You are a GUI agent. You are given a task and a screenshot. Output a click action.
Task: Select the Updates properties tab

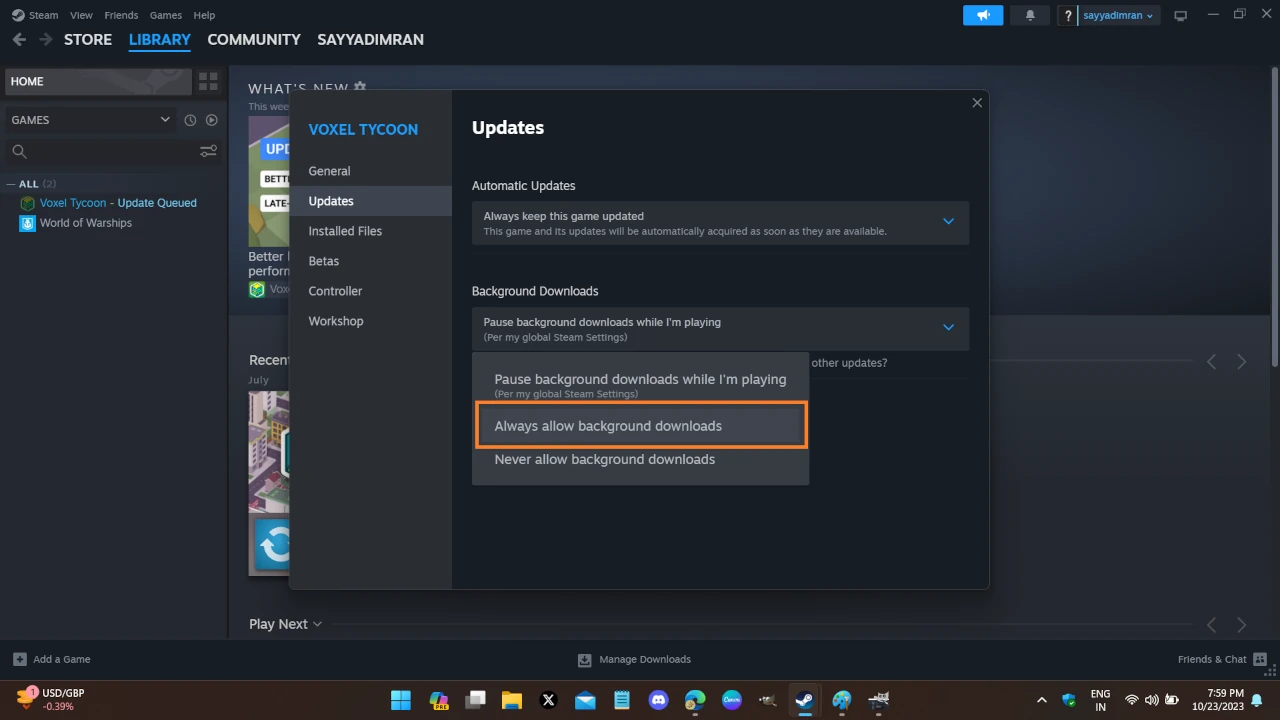370,201
